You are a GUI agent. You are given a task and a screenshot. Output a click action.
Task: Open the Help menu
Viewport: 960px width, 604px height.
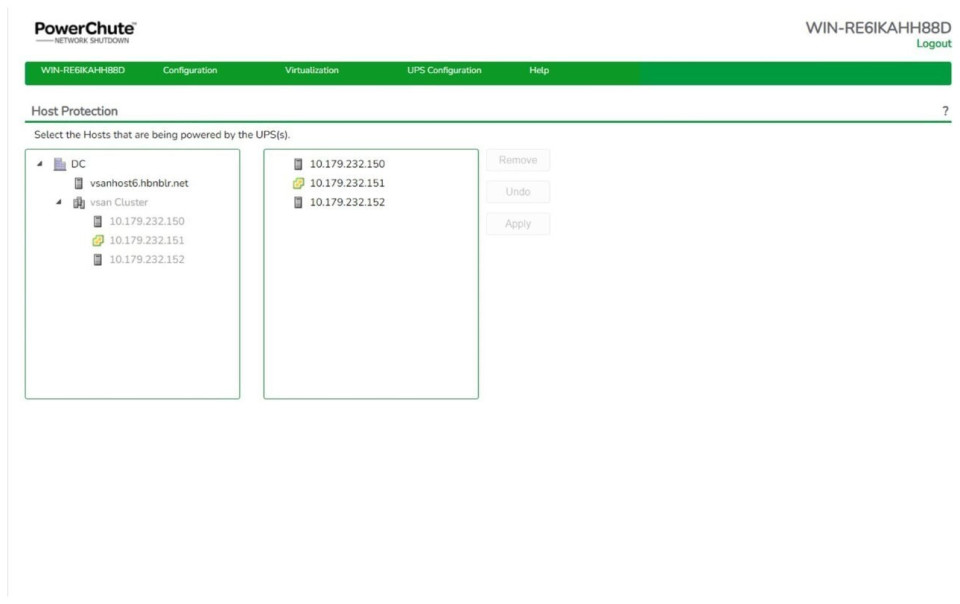pos(539,71)
